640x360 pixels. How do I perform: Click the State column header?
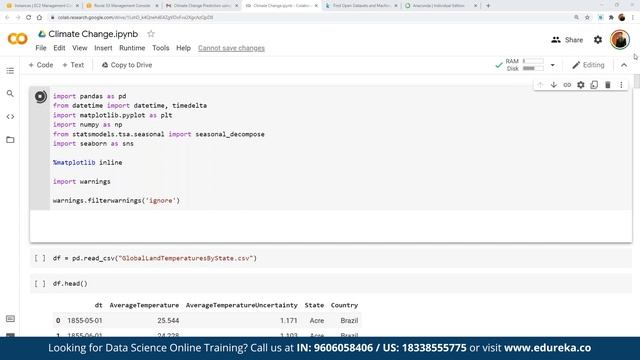click(314, 305)
